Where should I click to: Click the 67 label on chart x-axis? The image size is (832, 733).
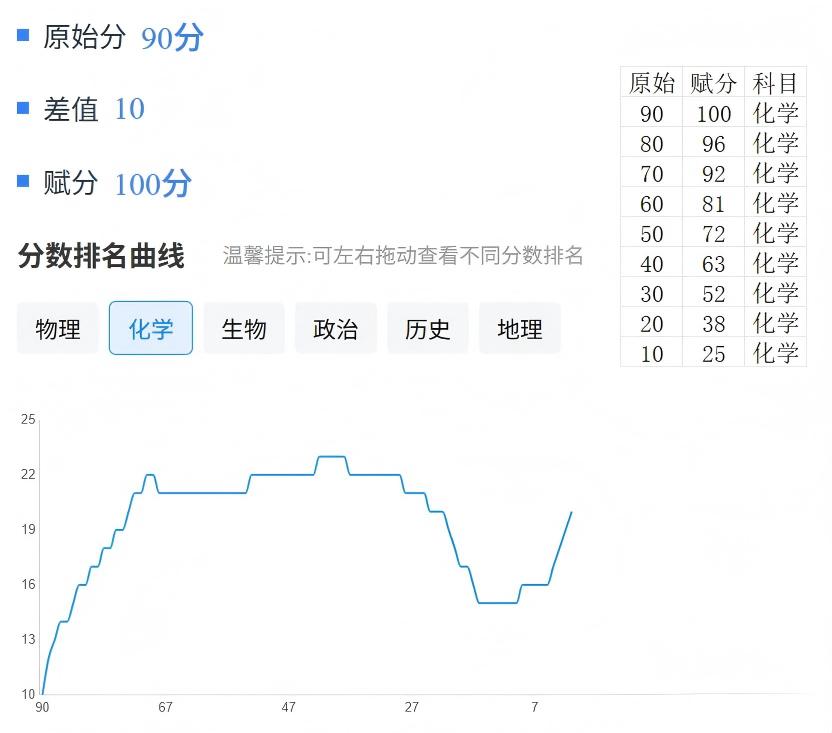[165, 708]
